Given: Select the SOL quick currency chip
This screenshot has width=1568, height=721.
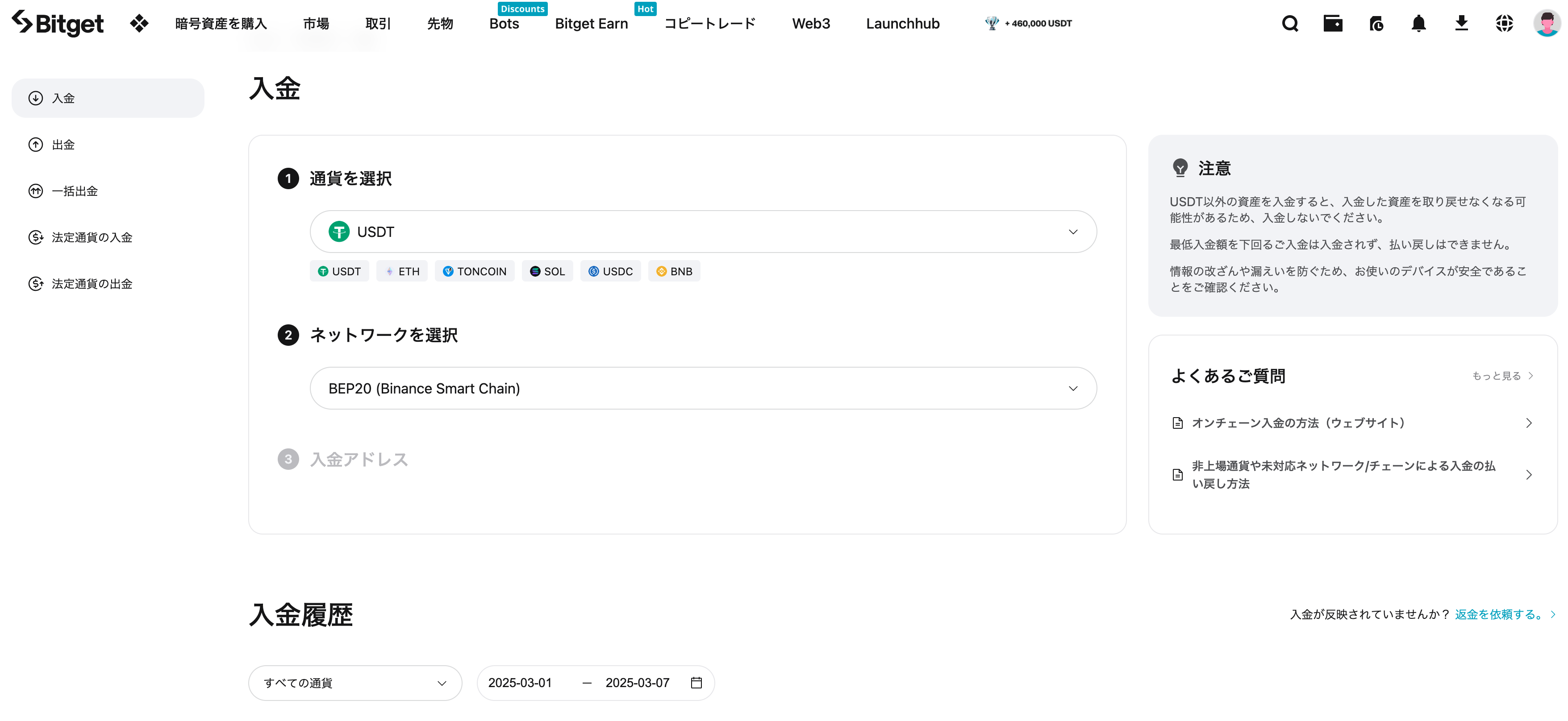Looking at the screenshot, I should 547,271.
